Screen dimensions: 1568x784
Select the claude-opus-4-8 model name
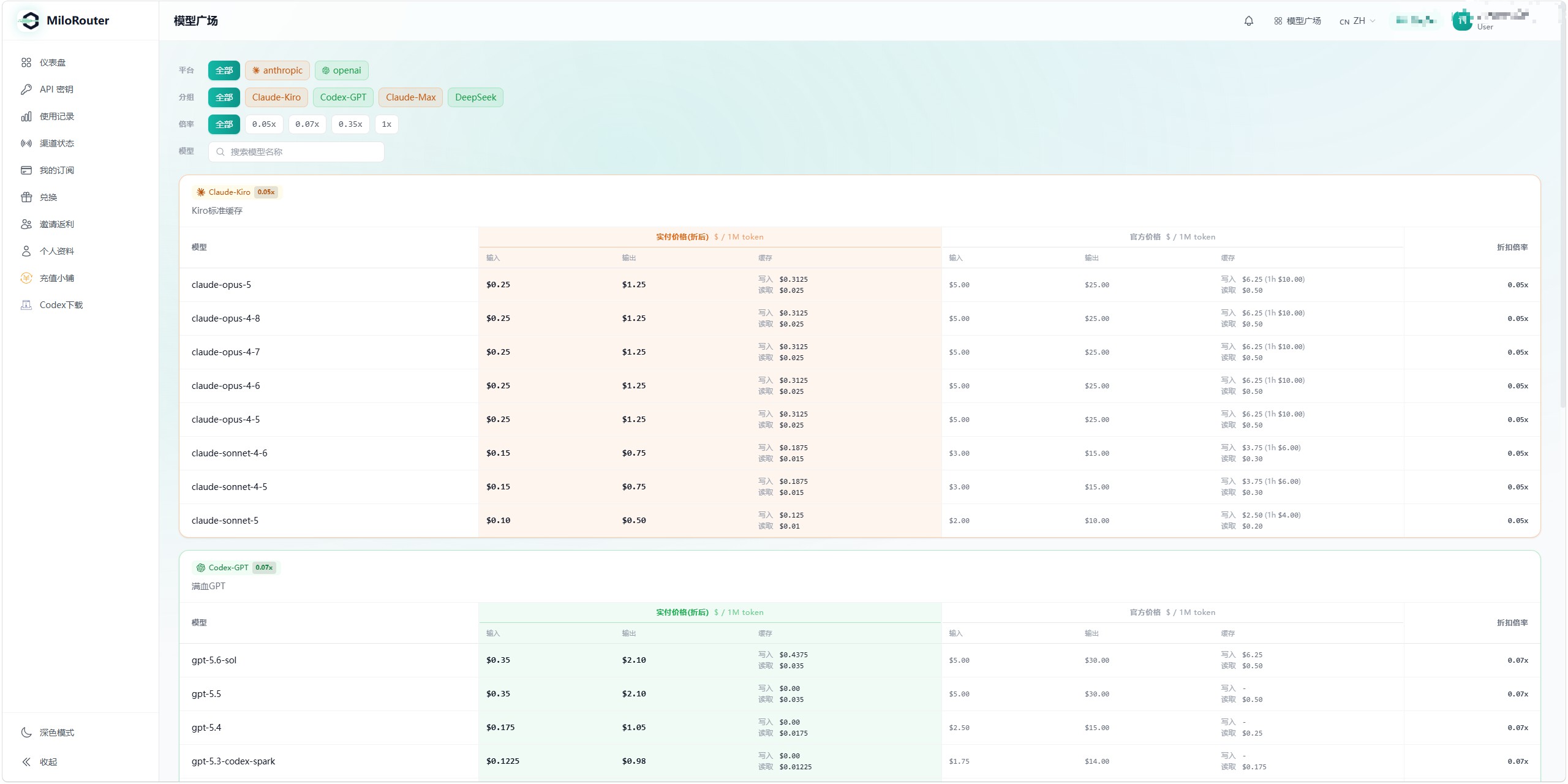225,318
